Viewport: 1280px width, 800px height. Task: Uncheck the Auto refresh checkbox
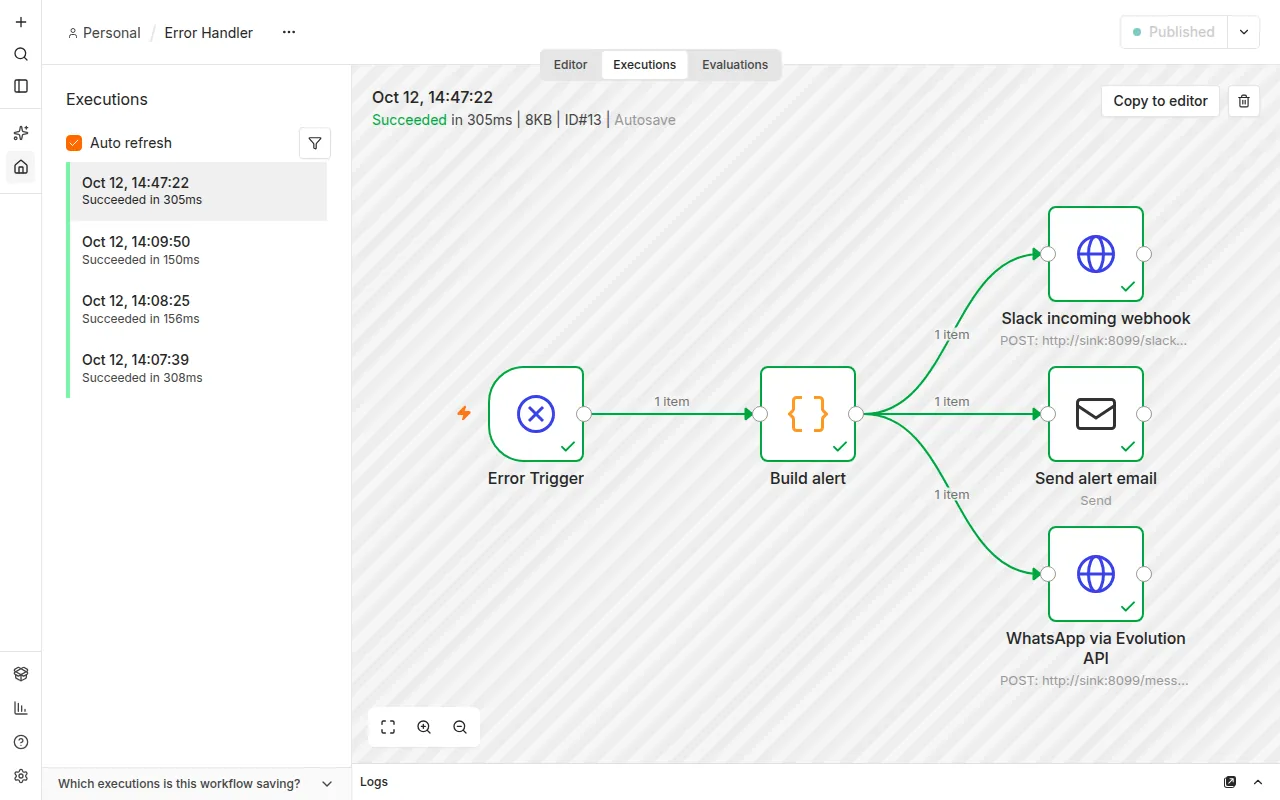pyautogui.click(x=74, y=143)
